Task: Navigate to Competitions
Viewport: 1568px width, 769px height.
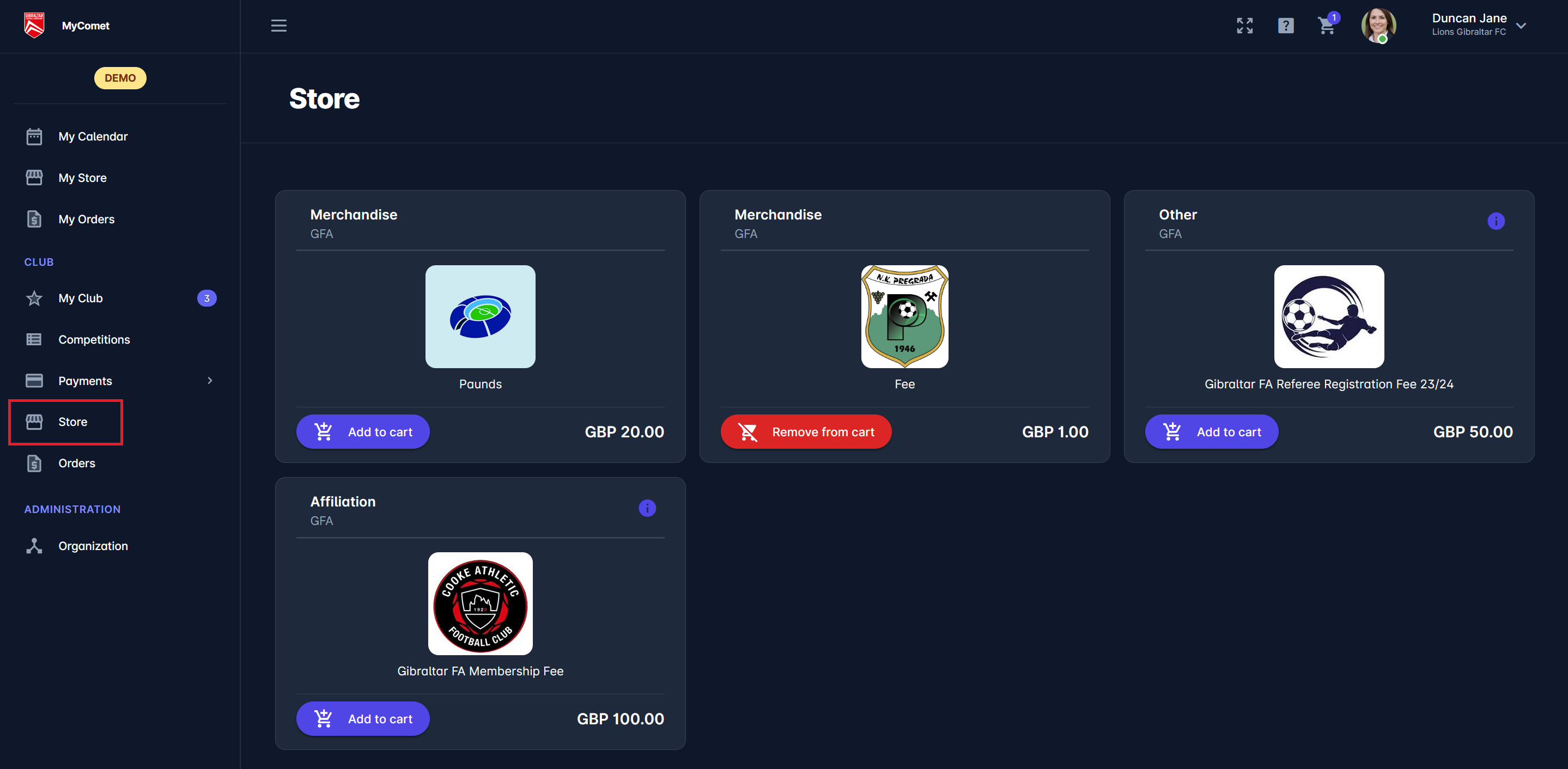Action: (94, 339)
